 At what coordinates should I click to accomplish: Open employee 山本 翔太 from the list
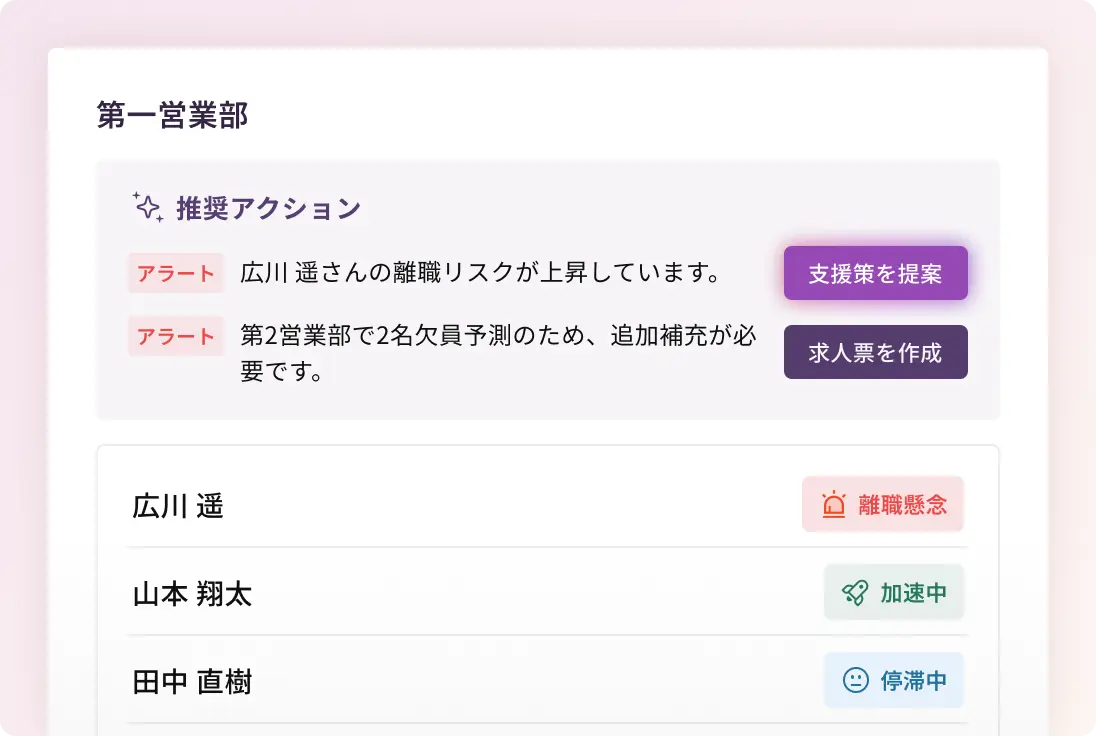pyautogui.click(x=192, y=594)
